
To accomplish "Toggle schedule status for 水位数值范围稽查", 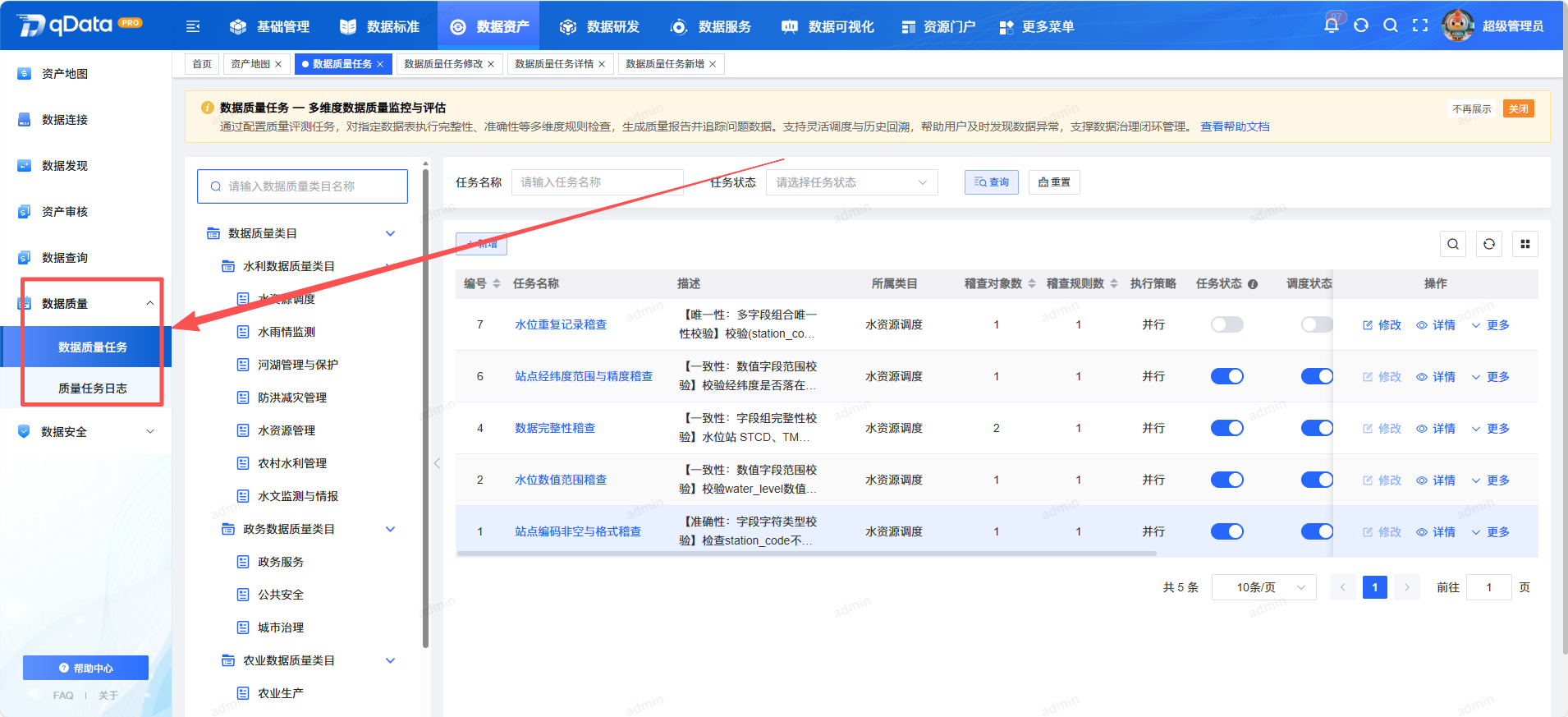I will point(1317,480).
